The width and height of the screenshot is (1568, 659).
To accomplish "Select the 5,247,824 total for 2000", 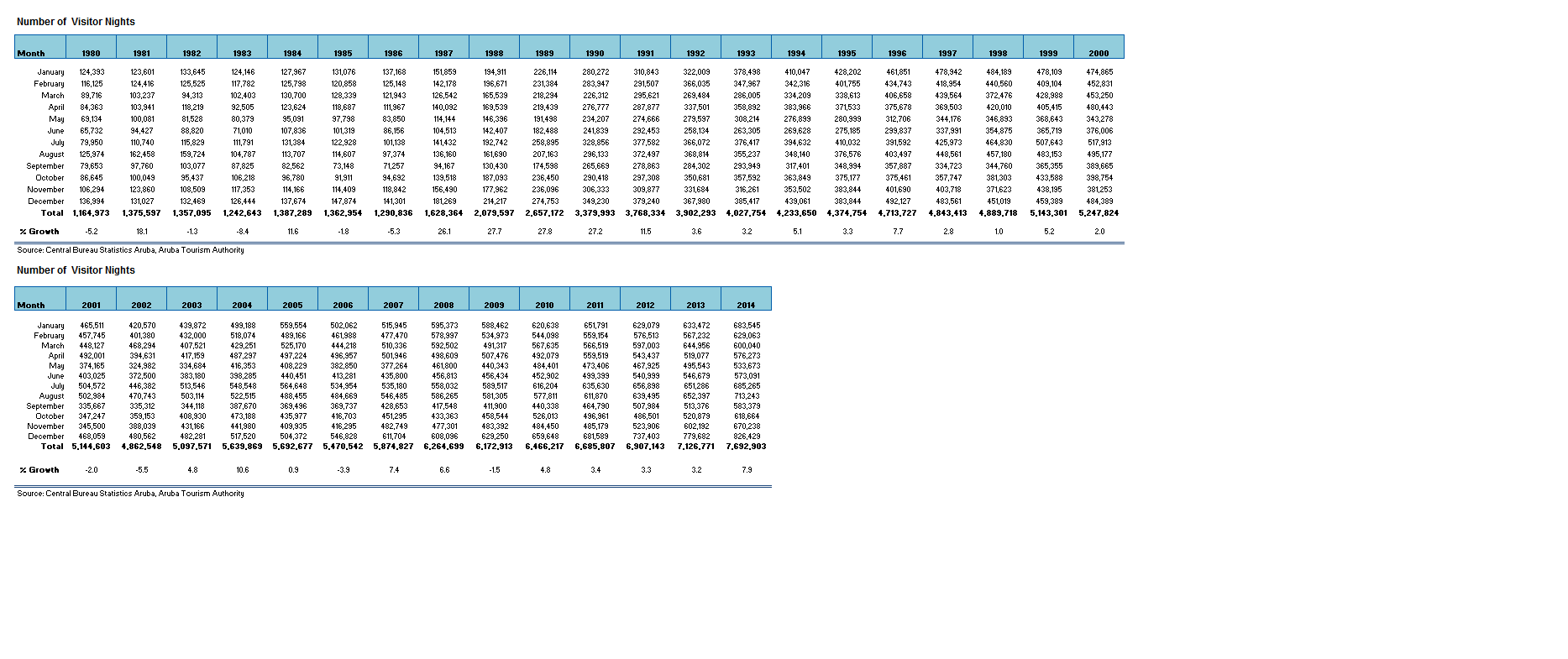I will click(x=1099, y=213).
